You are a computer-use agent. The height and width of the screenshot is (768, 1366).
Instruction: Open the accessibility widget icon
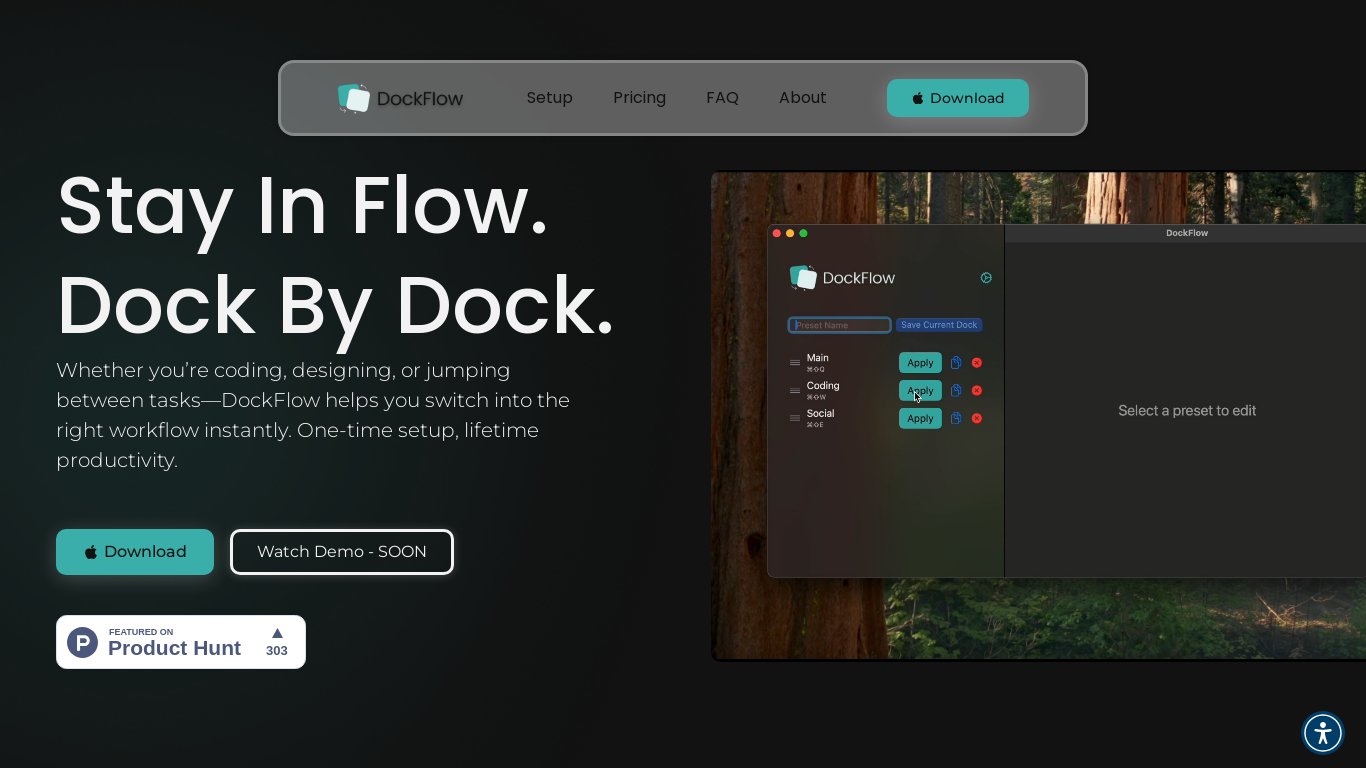coord(1323,733)
